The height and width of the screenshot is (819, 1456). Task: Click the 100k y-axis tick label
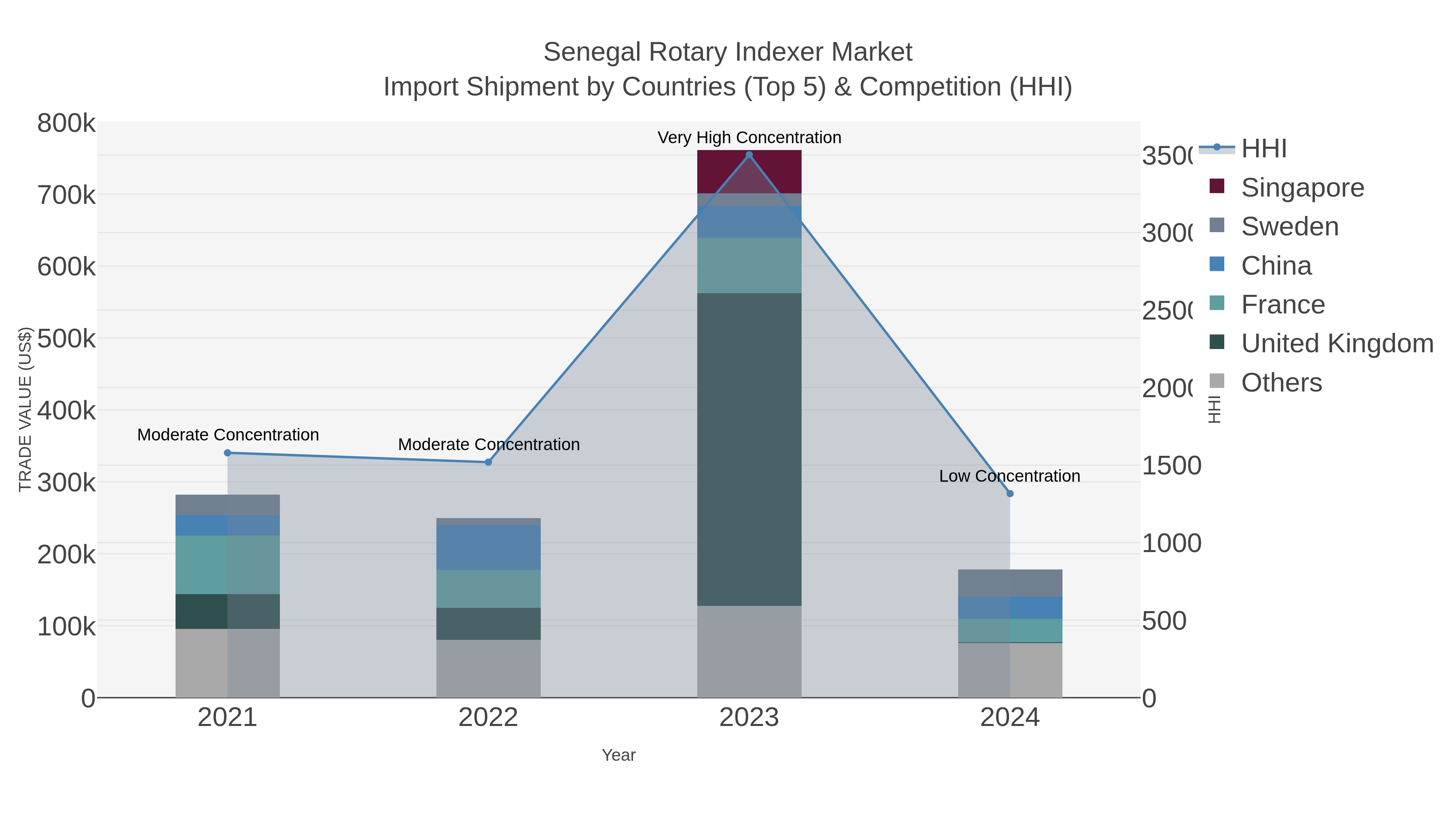[x=66, y=627]
